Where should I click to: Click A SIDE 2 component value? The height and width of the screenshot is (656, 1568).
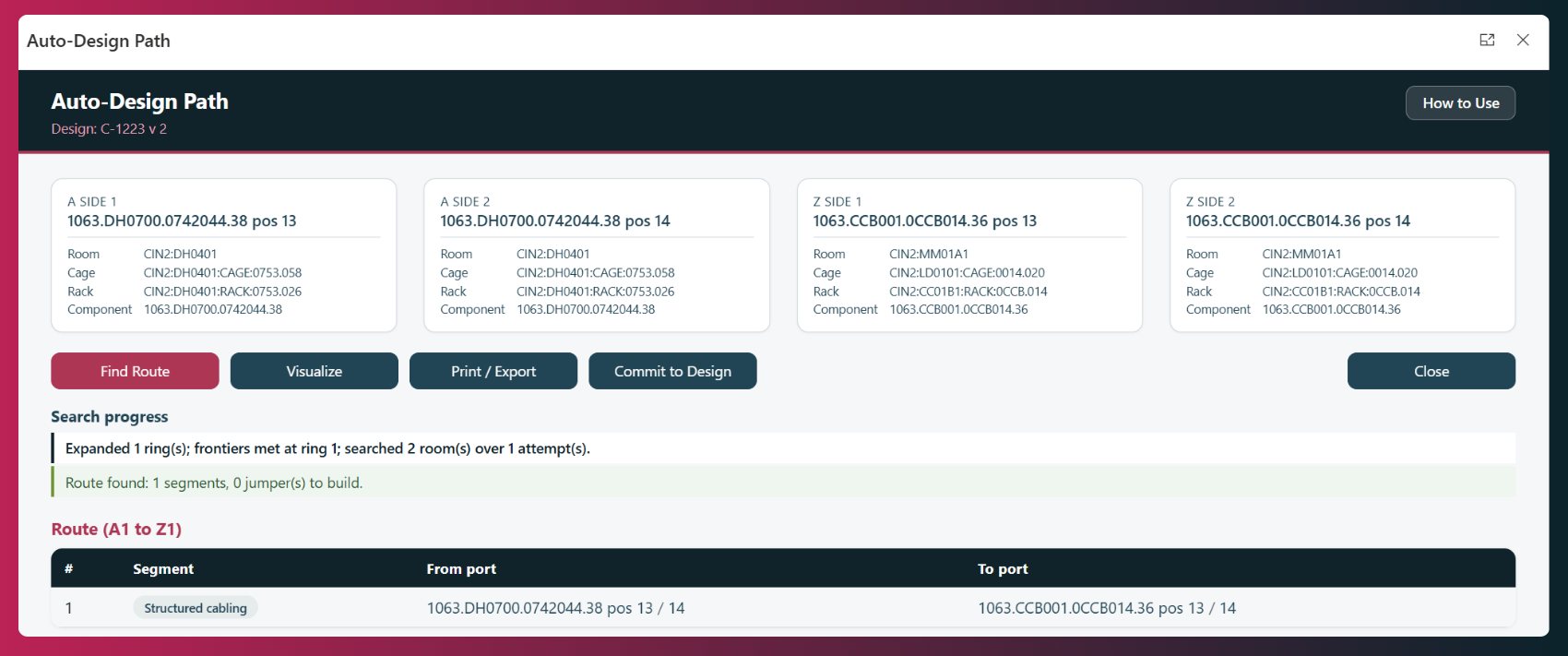coord(586,310)
